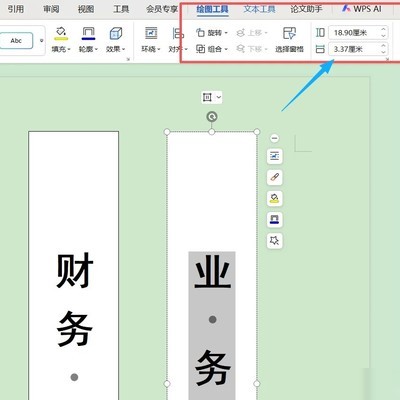Open the 选择窗格 (Selection Pane)
Viewport: 400px width, 400px height.
[289, 40]
